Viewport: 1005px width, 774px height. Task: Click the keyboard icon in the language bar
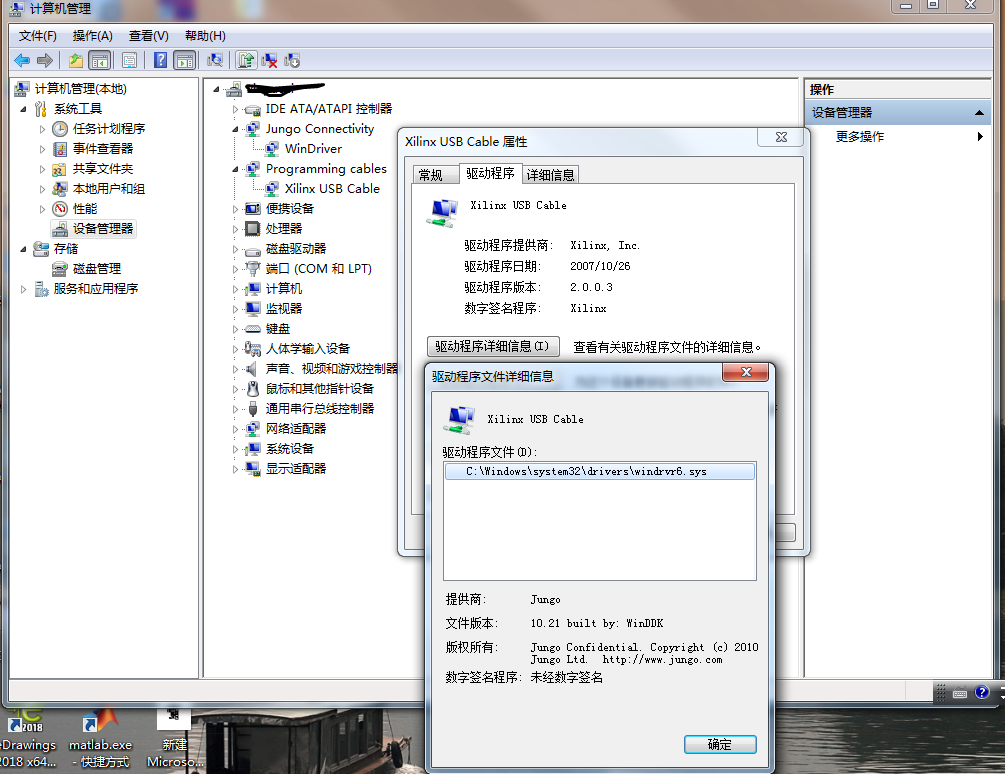pyautogui.click(x=960, y=693)
